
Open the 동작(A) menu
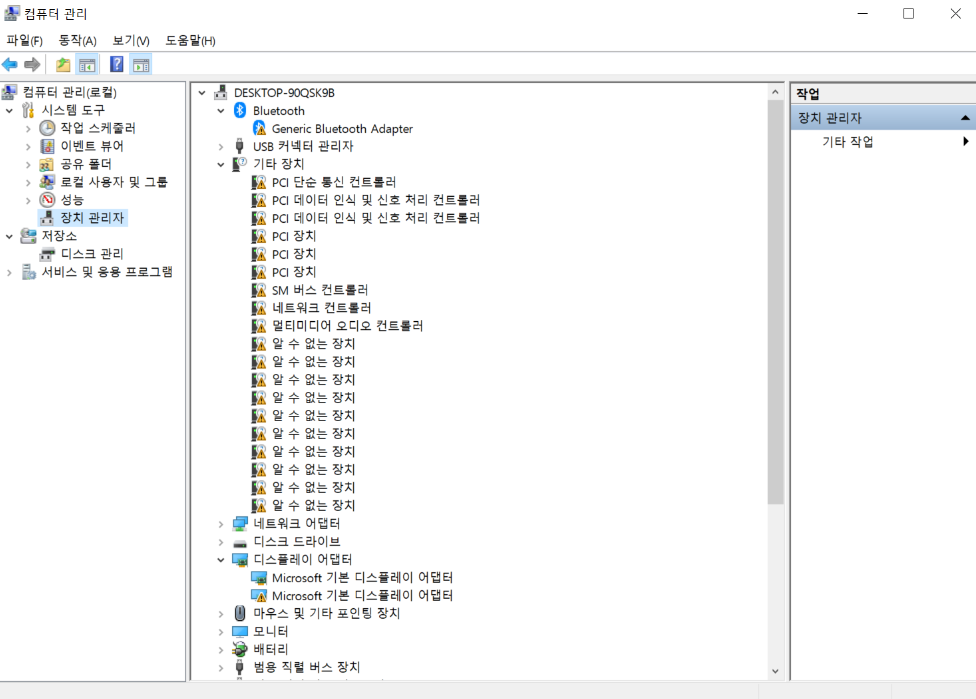tap(77, 40)
